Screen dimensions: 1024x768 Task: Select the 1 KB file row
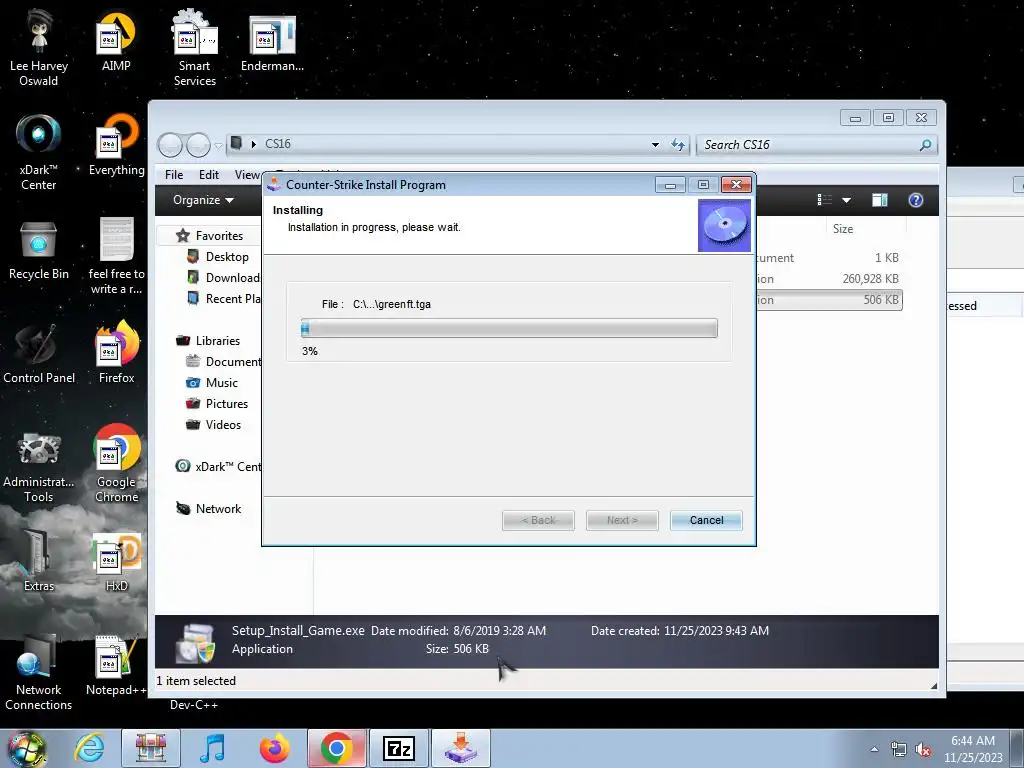click(x=828, y=258)
